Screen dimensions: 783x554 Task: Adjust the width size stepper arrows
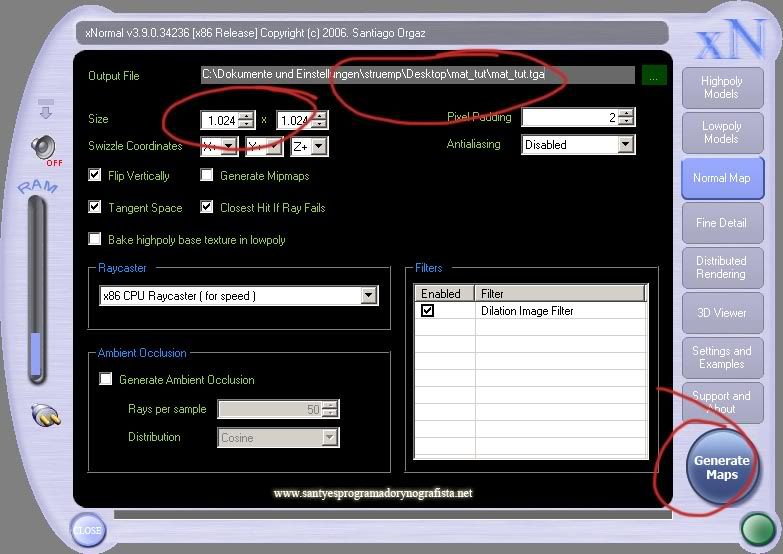click(x=246, y=120)
